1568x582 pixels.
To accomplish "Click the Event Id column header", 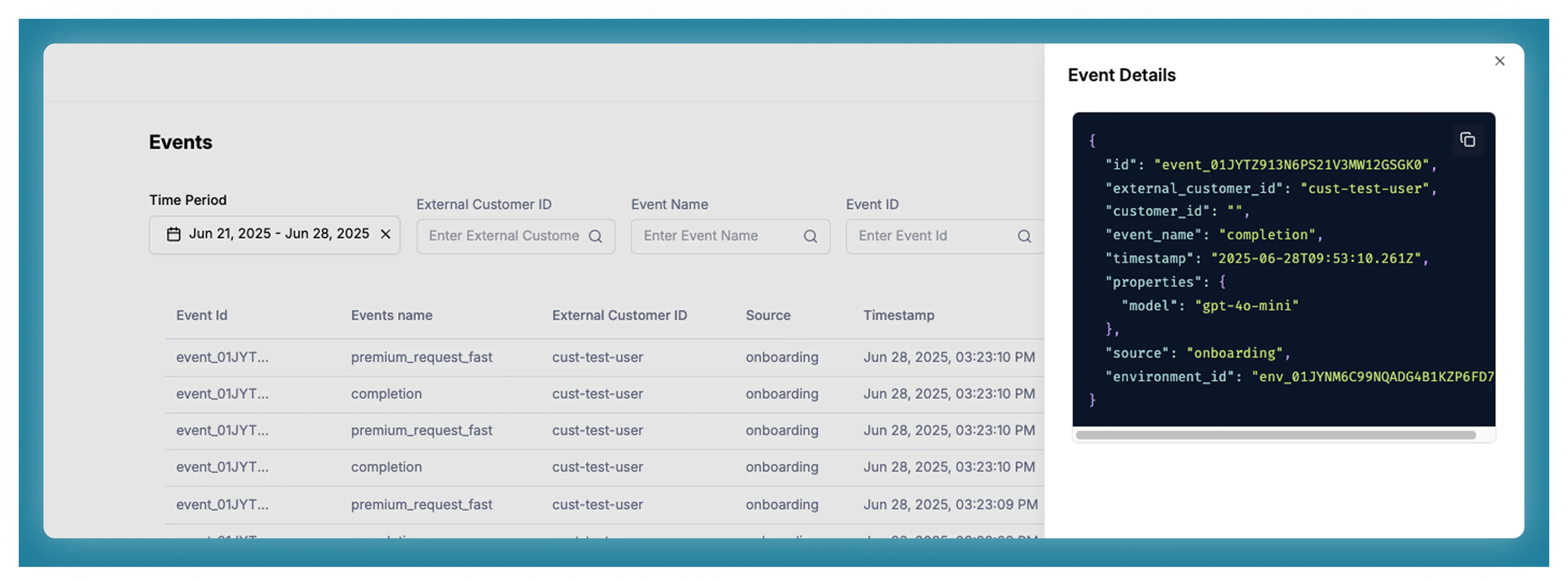I will coord(201,316).
